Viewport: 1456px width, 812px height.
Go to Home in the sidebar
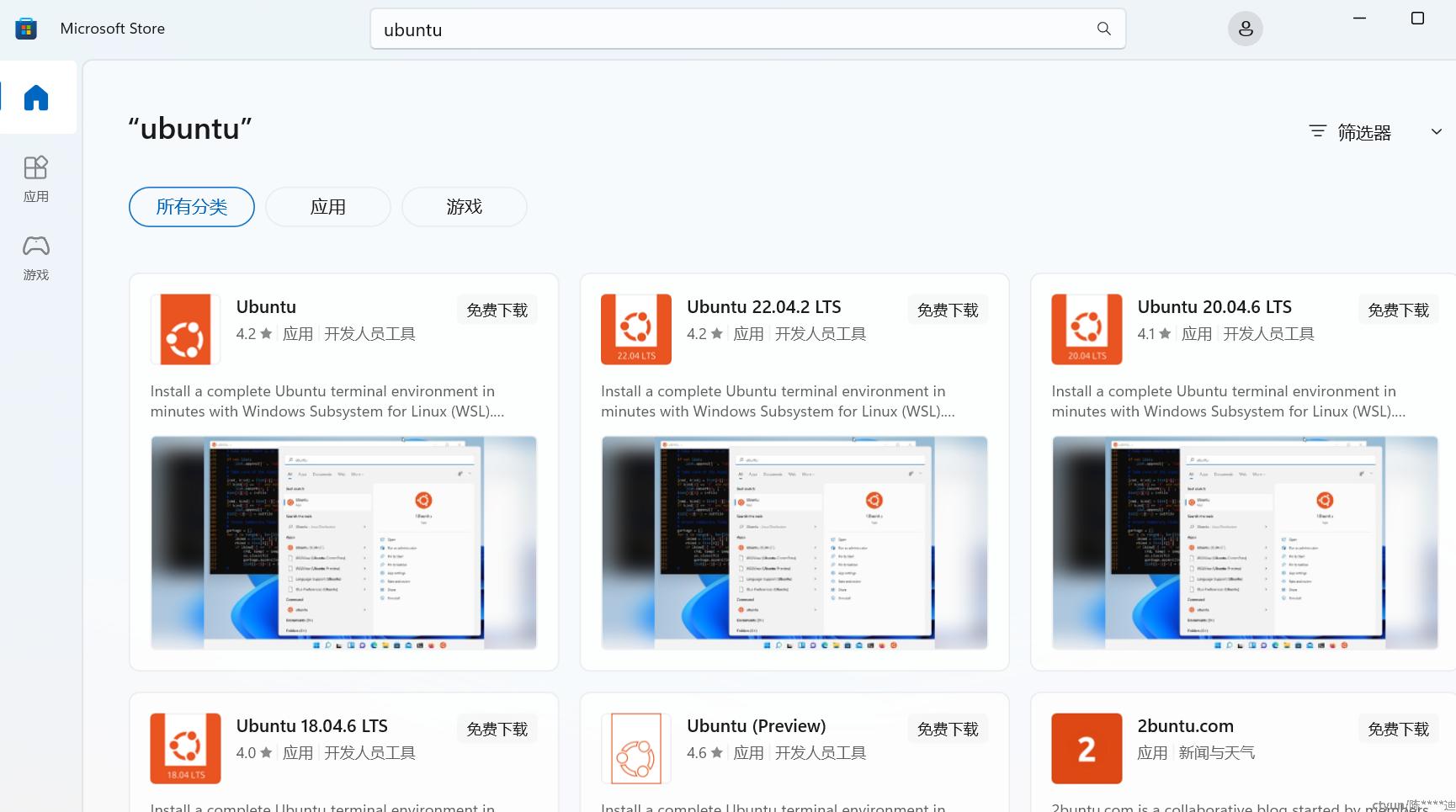pyautogui.click(x=36, y=98)
